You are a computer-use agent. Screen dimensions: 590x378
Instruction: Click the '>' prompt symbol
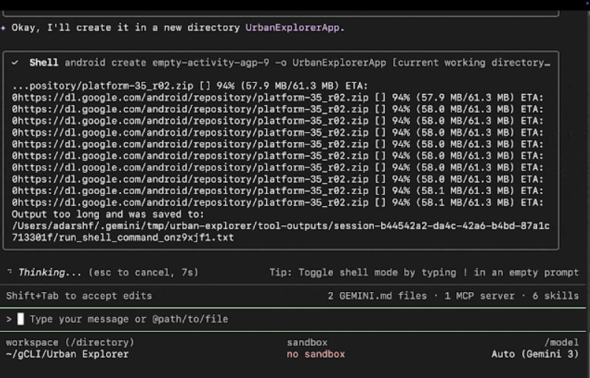click(9, 319)
